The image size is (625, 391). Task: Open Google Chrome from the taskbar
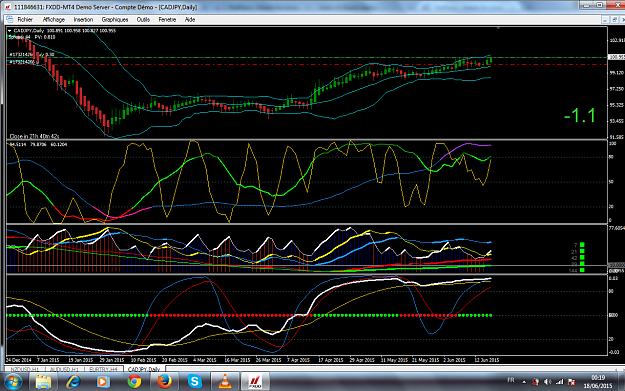coord(134,382)
